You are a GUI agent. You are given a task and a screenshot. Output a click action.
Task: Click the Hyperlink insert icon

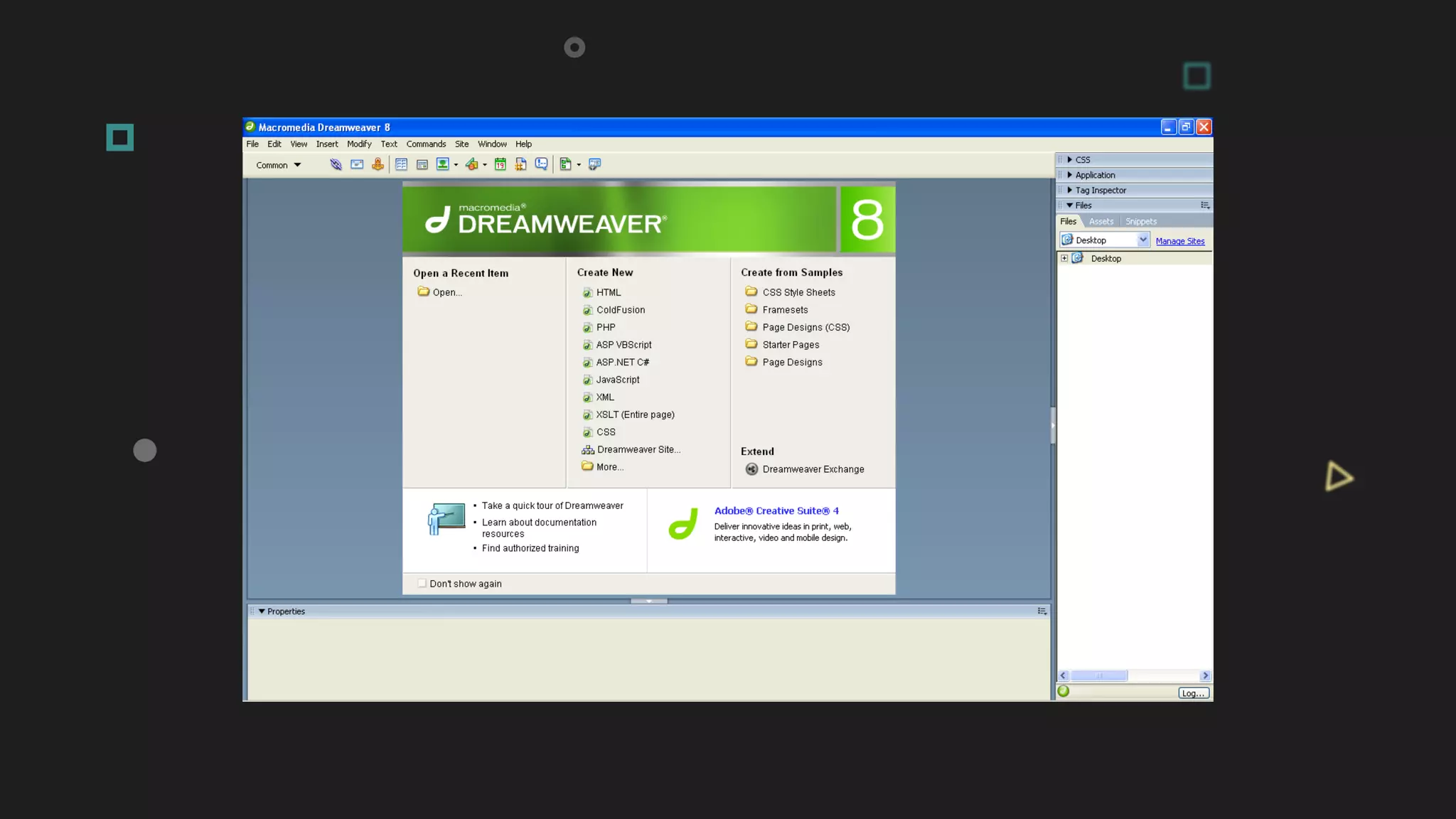click(x=336, y=164)
